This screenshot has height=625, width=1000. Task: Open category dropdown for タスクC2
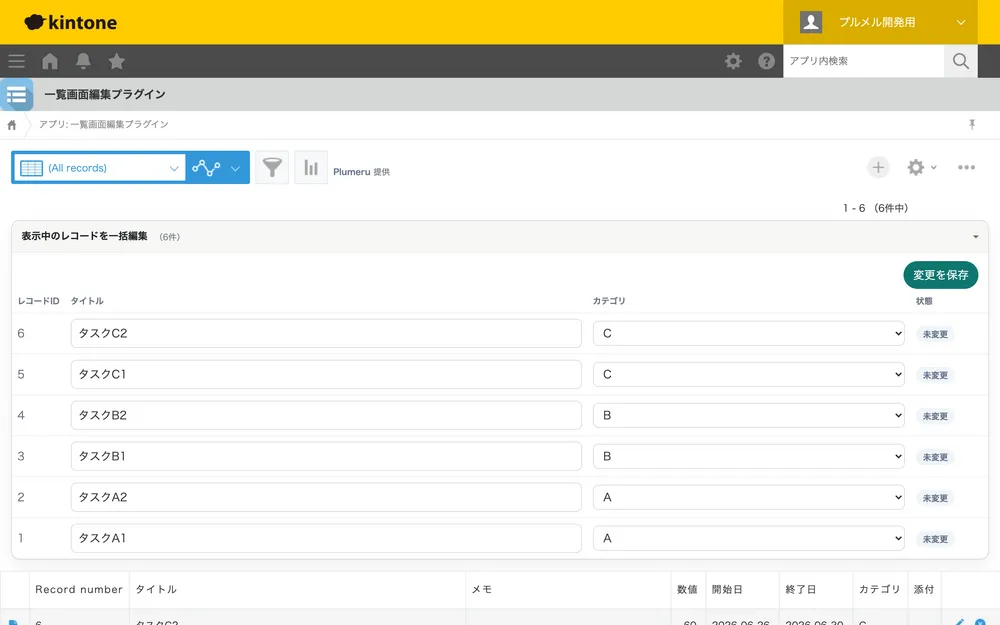pos(749,334)
